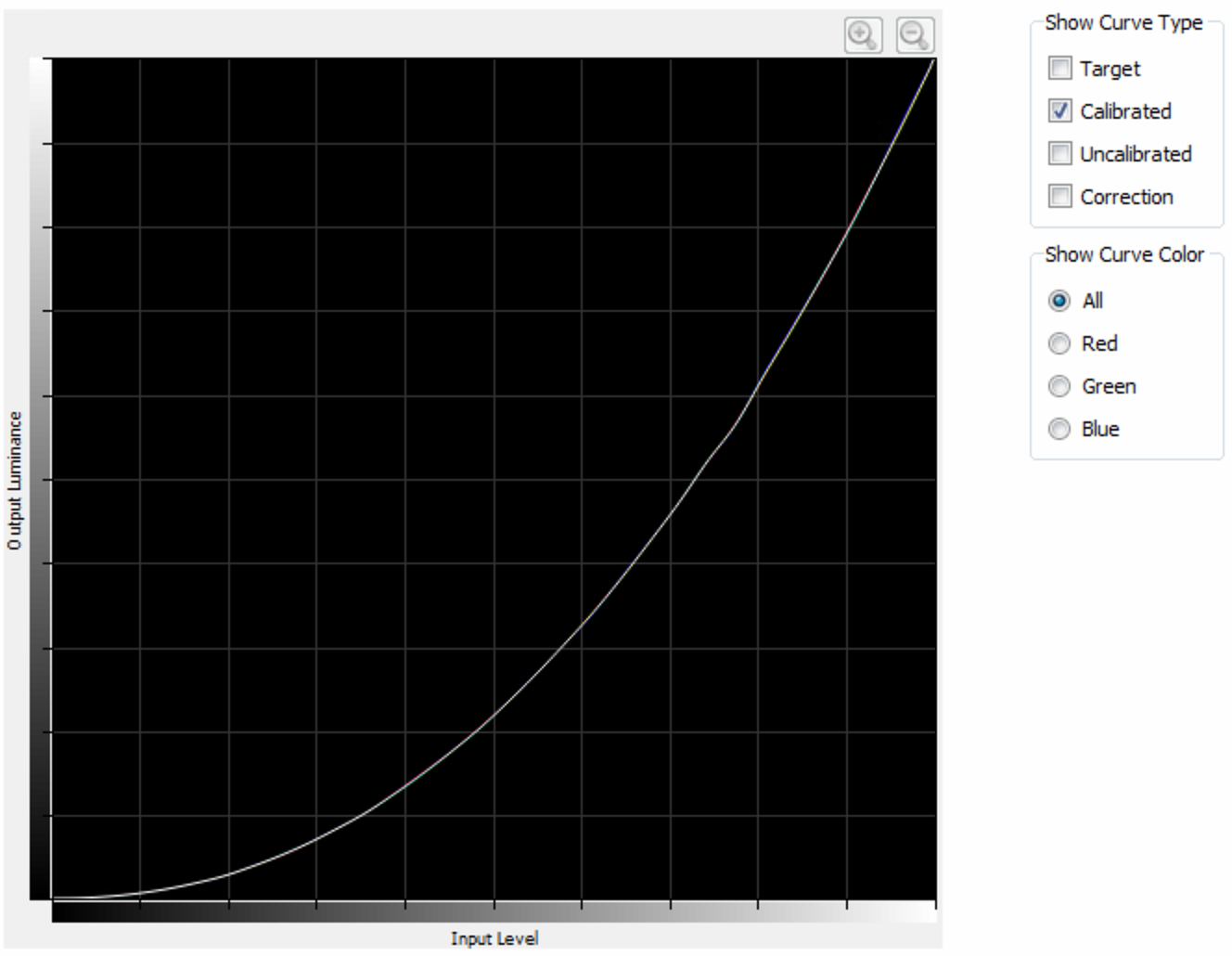Click the Show Curve Type group heading

[1123, 23]
